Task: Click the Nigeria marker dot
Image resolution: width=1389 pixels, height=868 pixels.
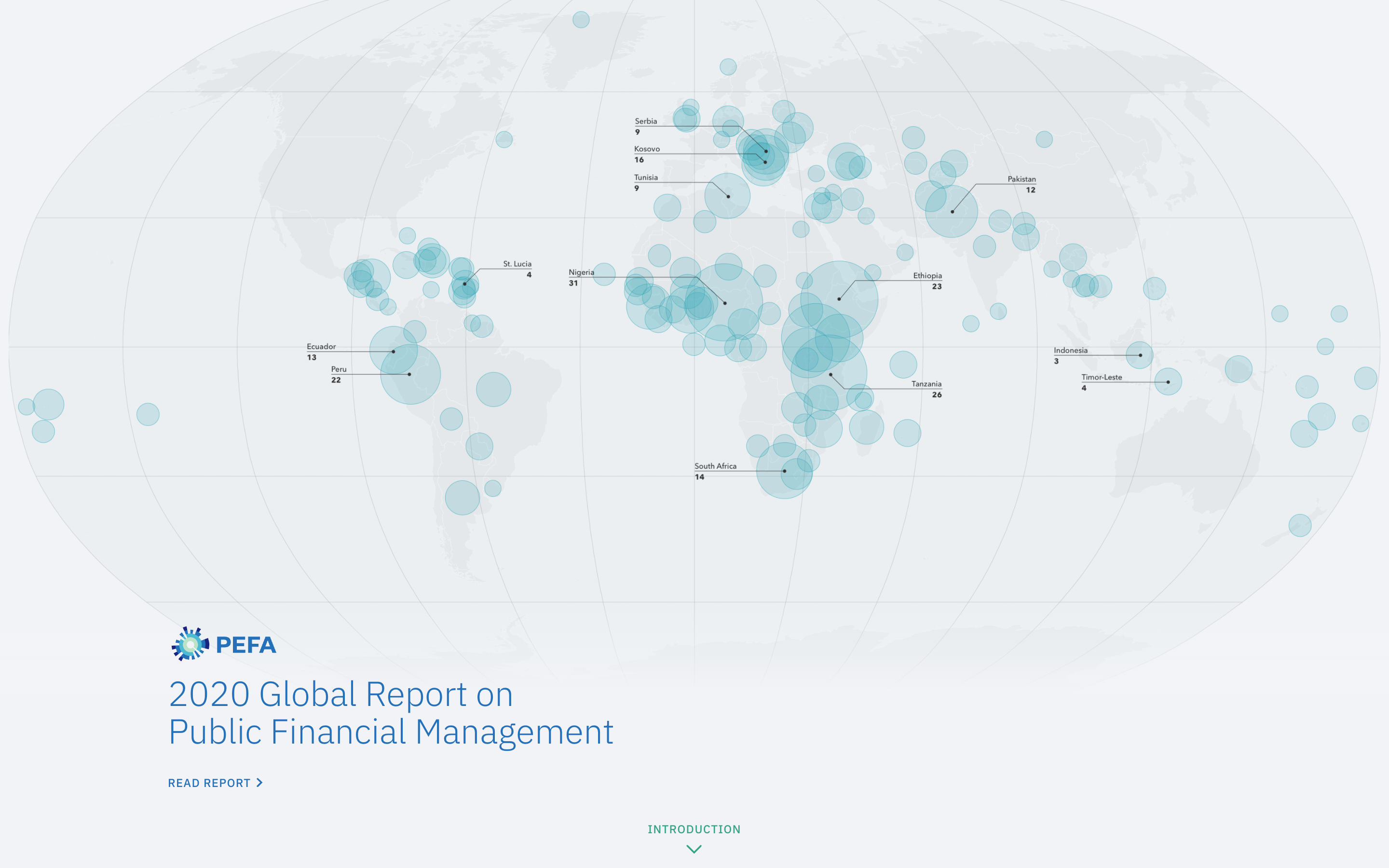Action: [725, 303]
